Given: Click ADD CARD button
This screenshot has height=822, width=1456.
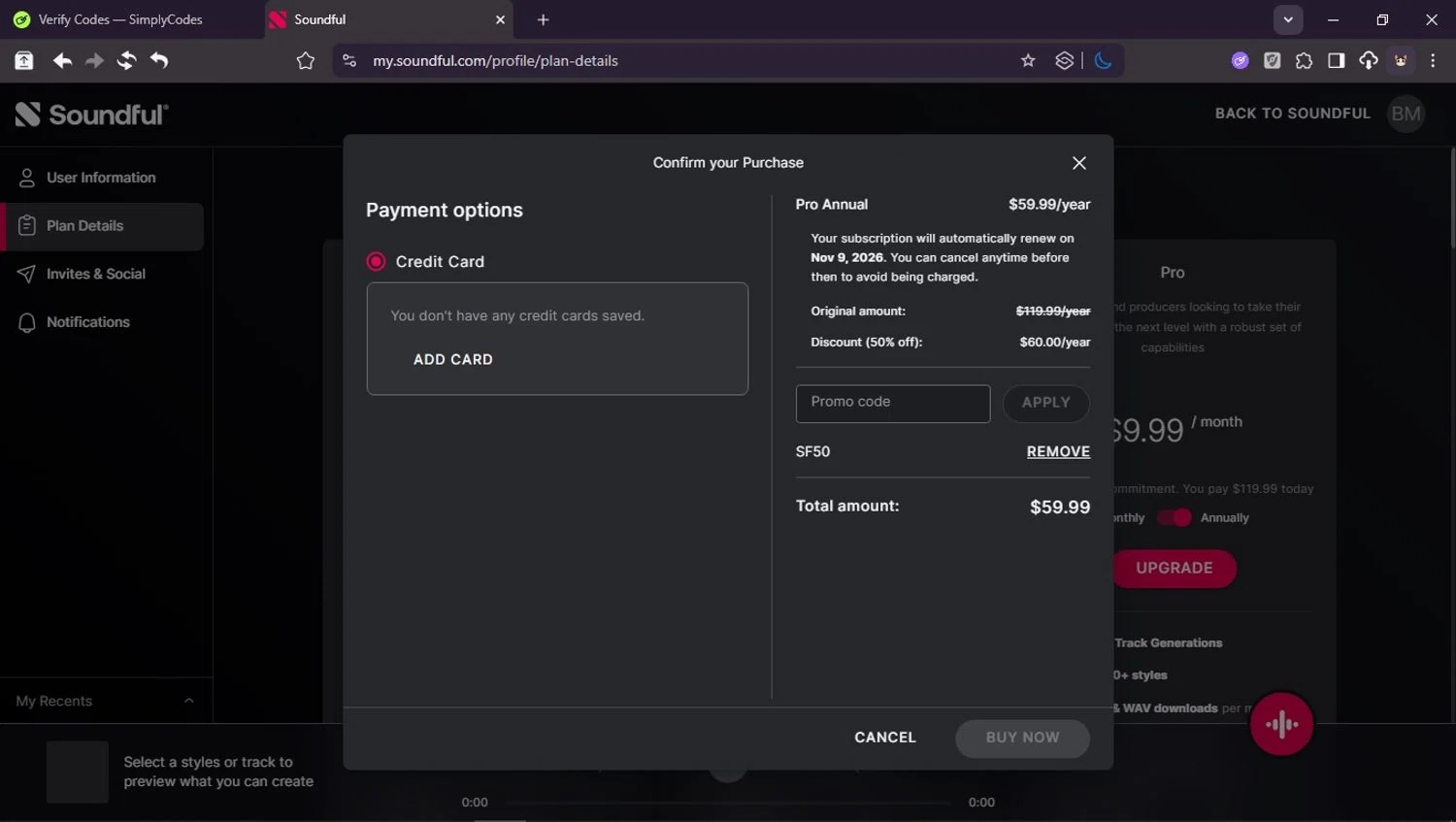Looking at the screenshot, I should pos(453,359).
